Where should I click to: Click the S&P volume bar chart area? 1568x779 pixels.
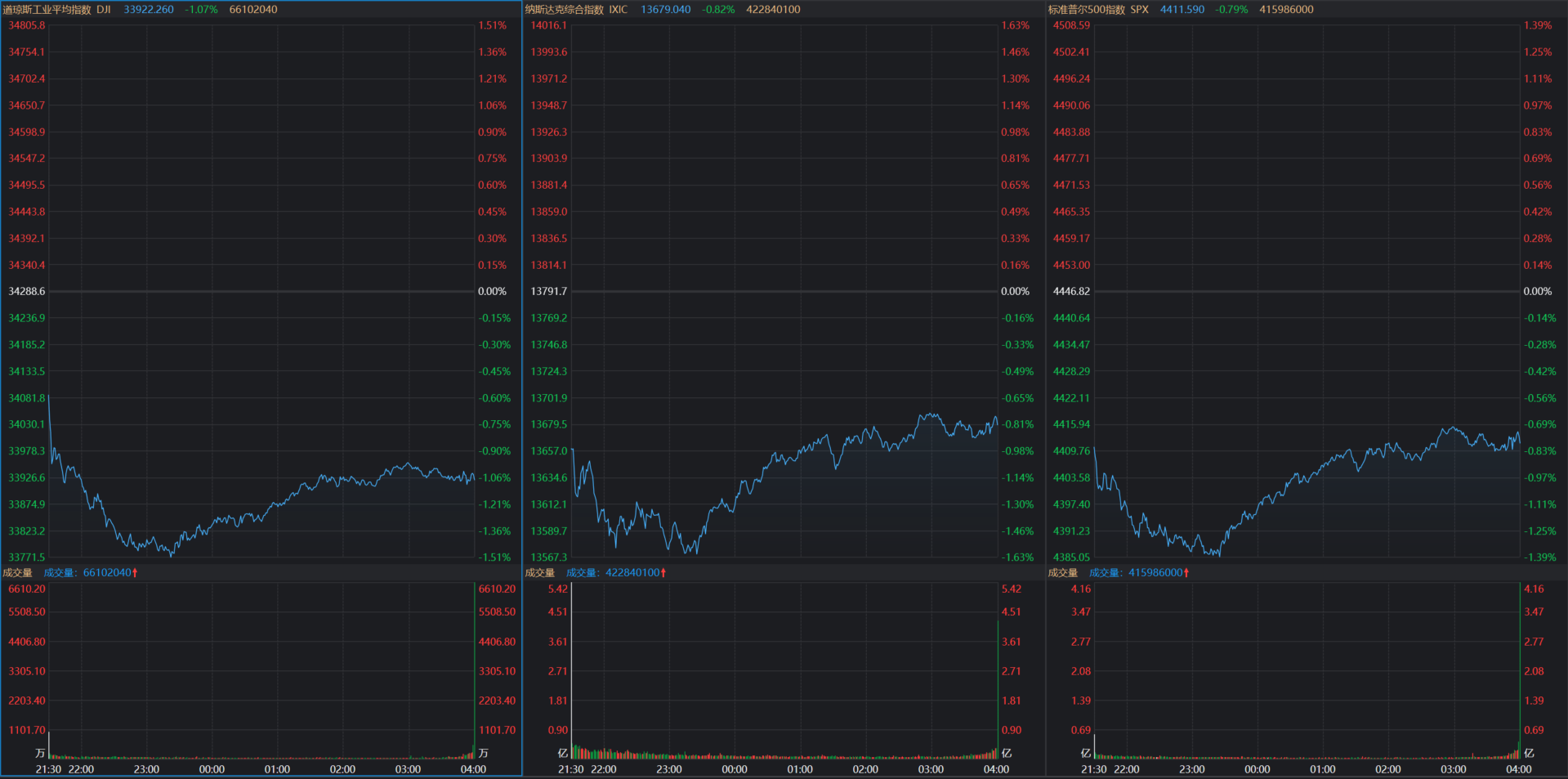coord(1307,670)
